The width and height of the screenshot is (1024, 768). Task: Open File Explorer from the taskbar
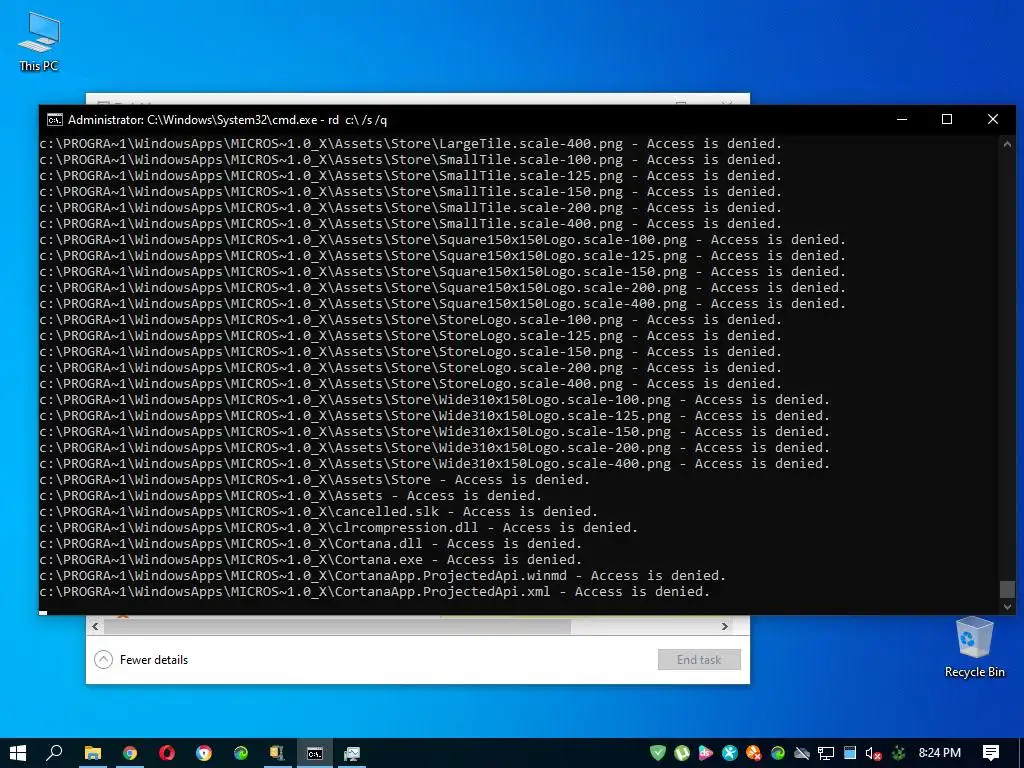(93, 753)
